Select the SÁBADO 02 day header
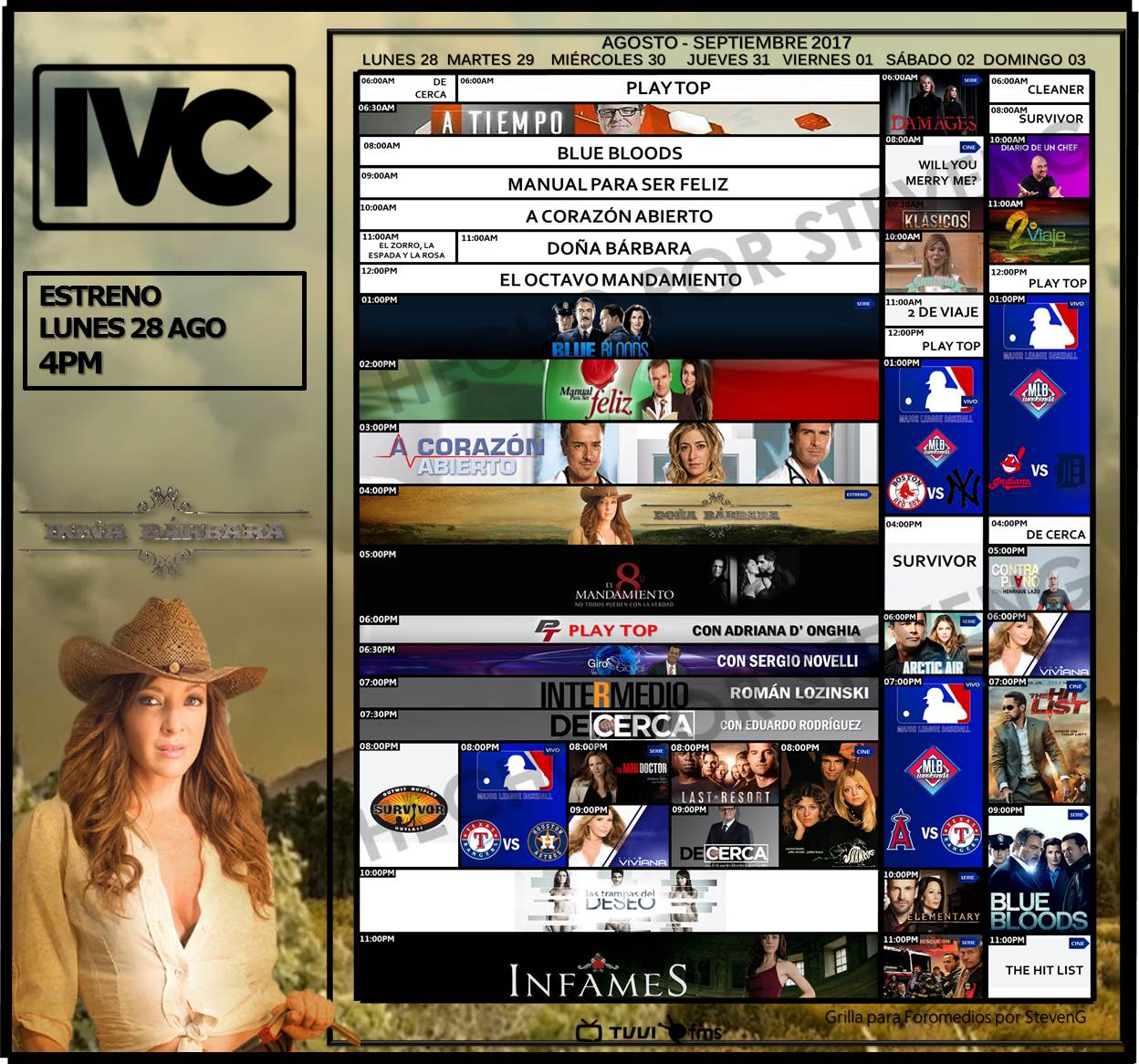 pos(930,60)
